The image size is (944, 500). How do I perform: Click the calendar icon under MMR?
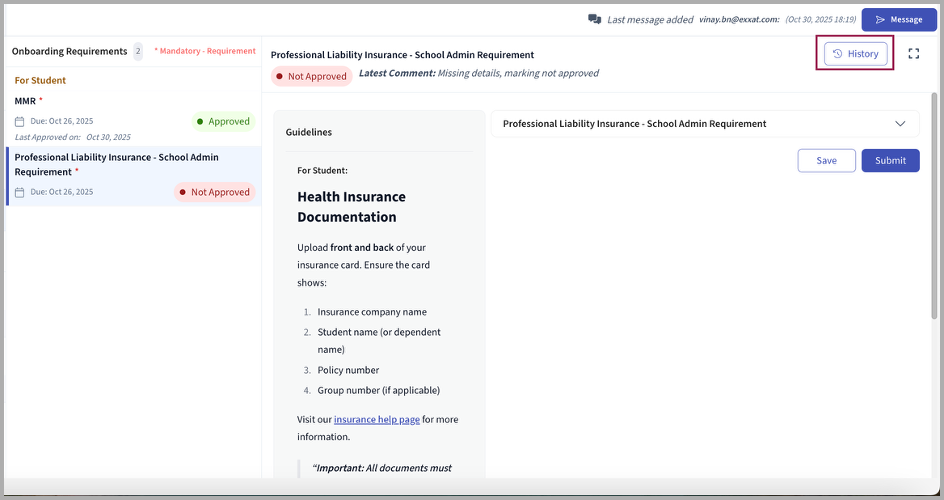pyautogui.click(x=19, y=122)
